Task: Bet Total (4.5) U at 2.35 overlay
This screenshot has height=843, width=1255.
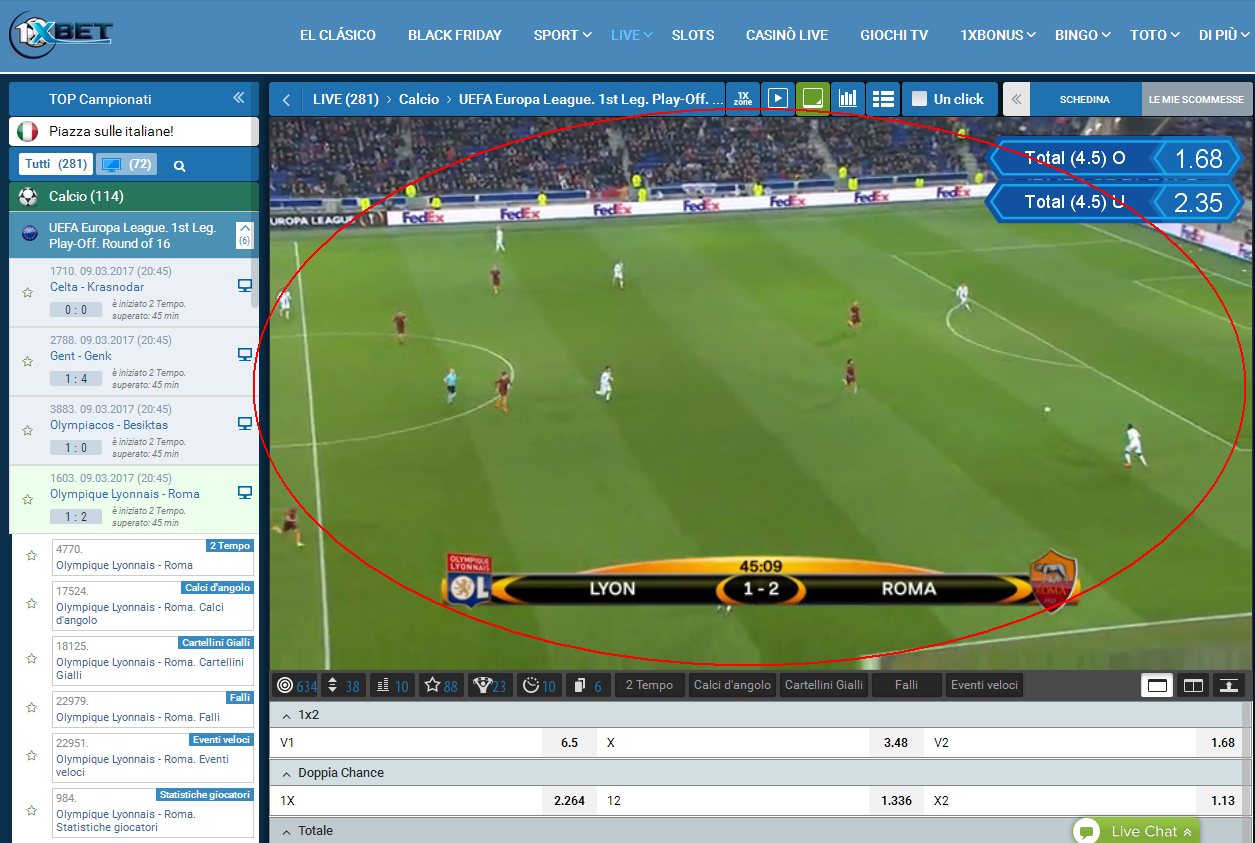Action: pos(1116,202)
